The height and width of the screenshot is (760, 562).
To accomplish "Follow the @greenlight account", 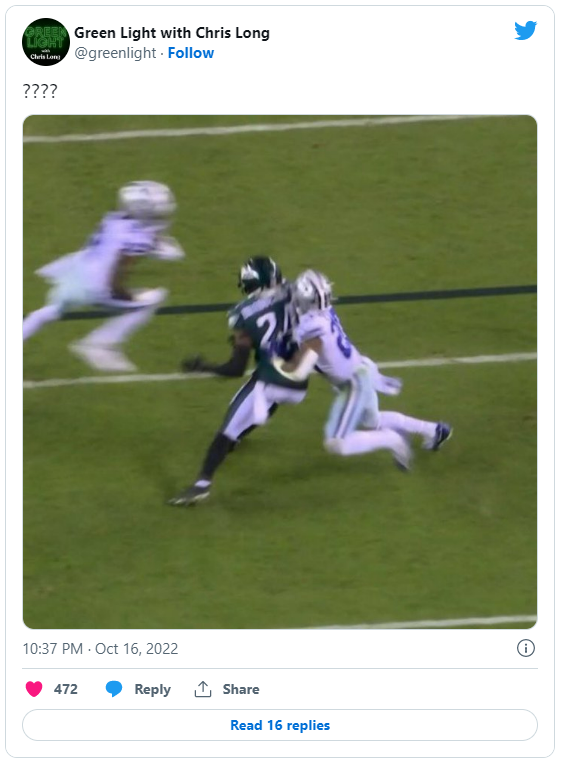I will coord(191,53).
